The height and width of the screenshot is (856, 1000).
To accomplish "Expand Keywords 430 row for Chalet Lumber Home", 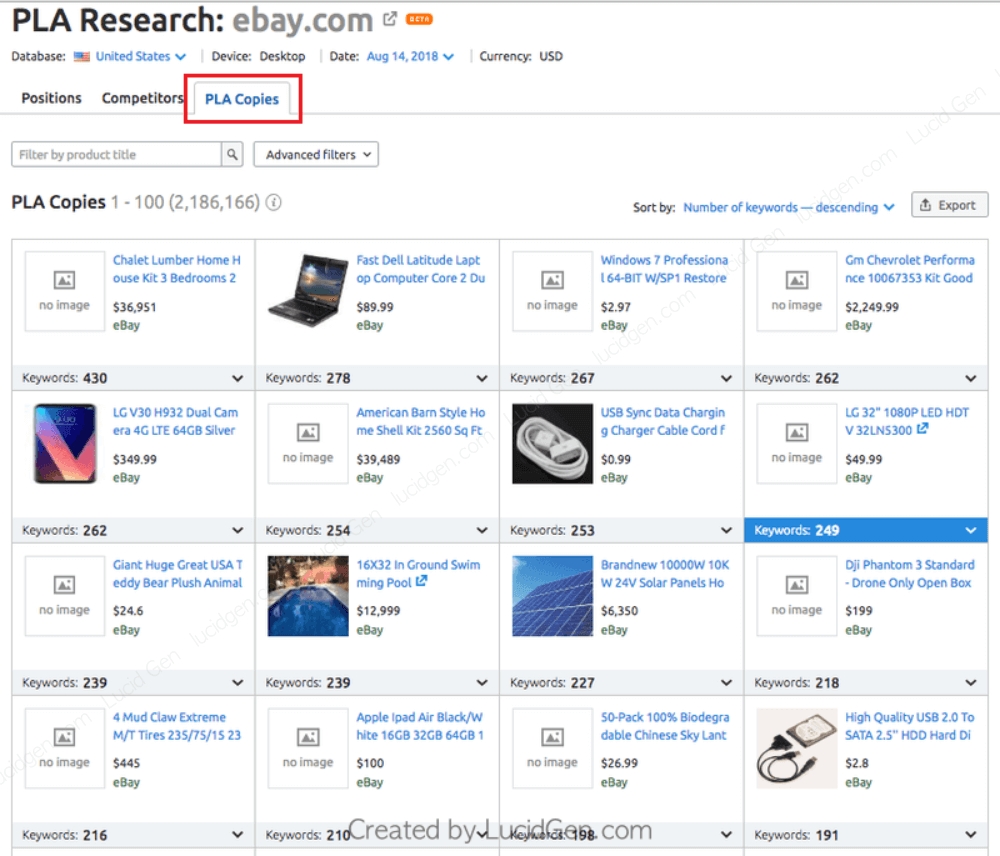I will pos(237,378).
